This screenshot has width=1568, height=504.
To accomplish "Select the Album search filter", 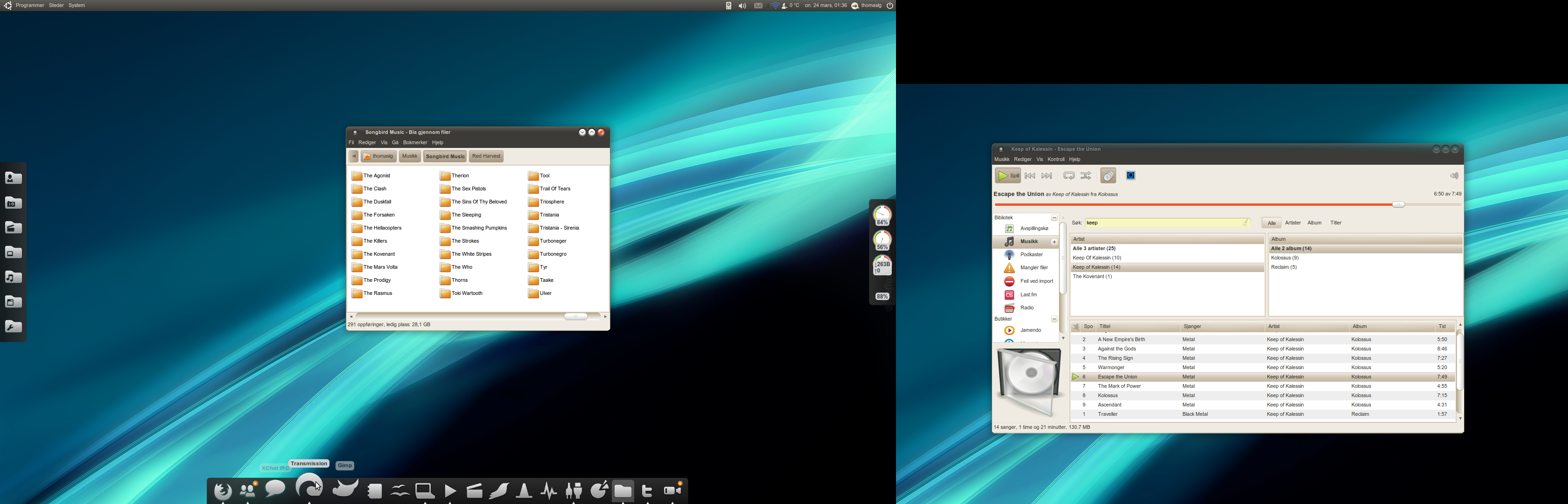I will click(x=1315, y=224).
